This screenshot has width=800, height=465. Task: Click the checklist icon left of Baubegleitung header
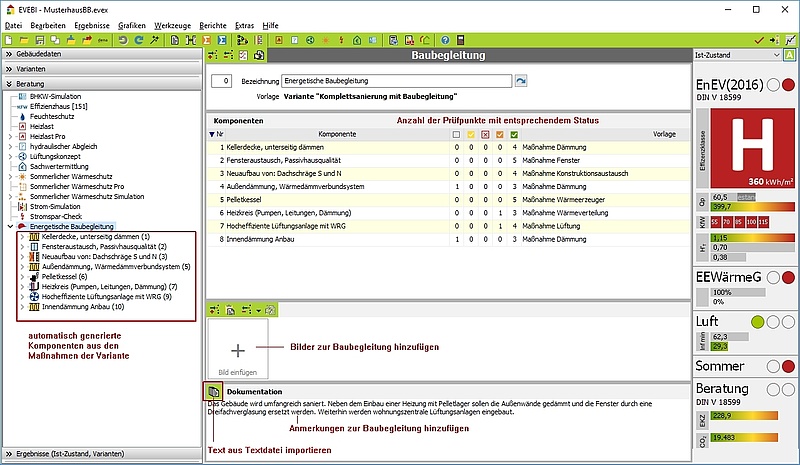click(243, 55)
